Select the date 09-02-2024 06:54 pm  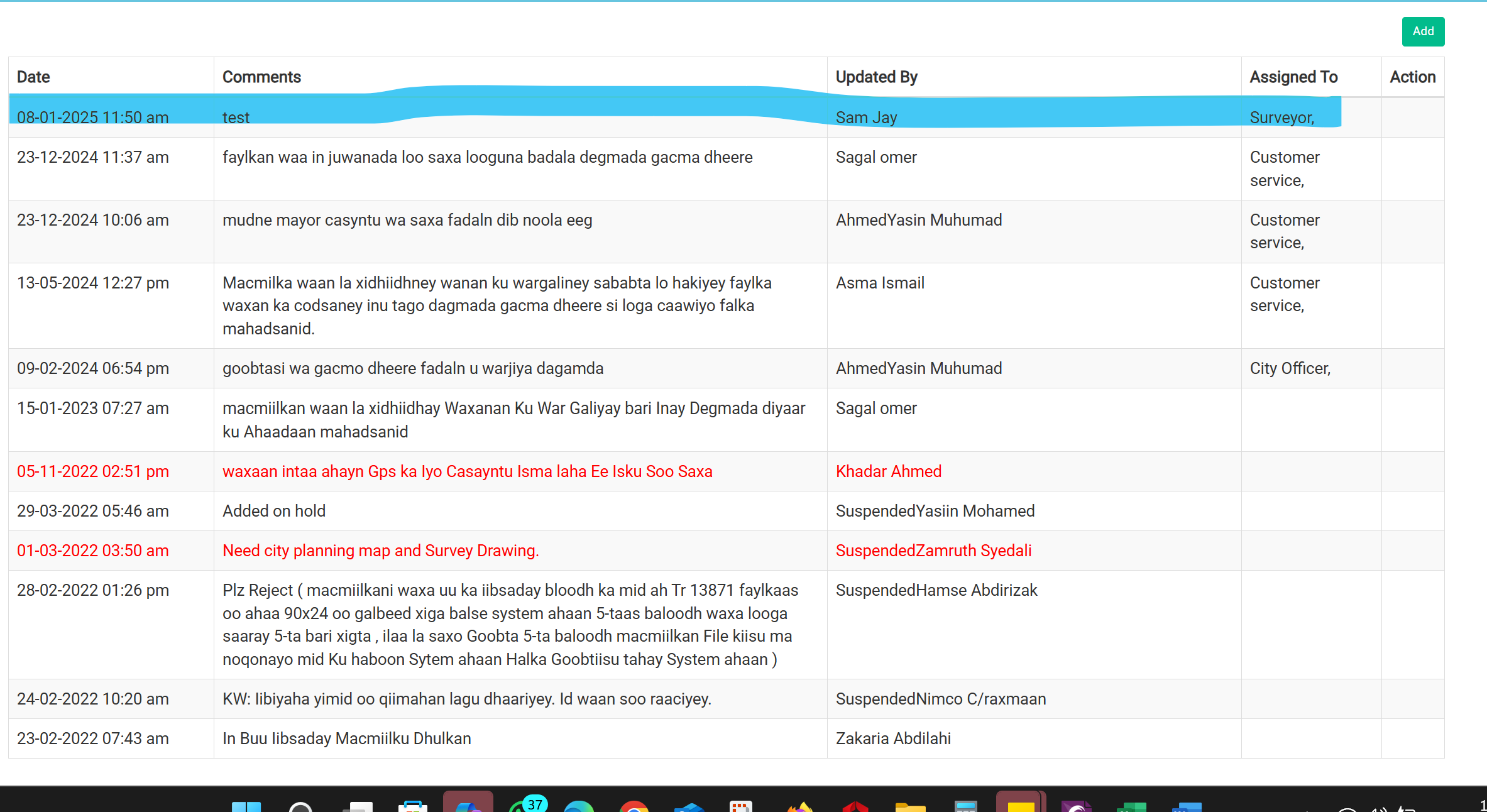click(93, 368)
